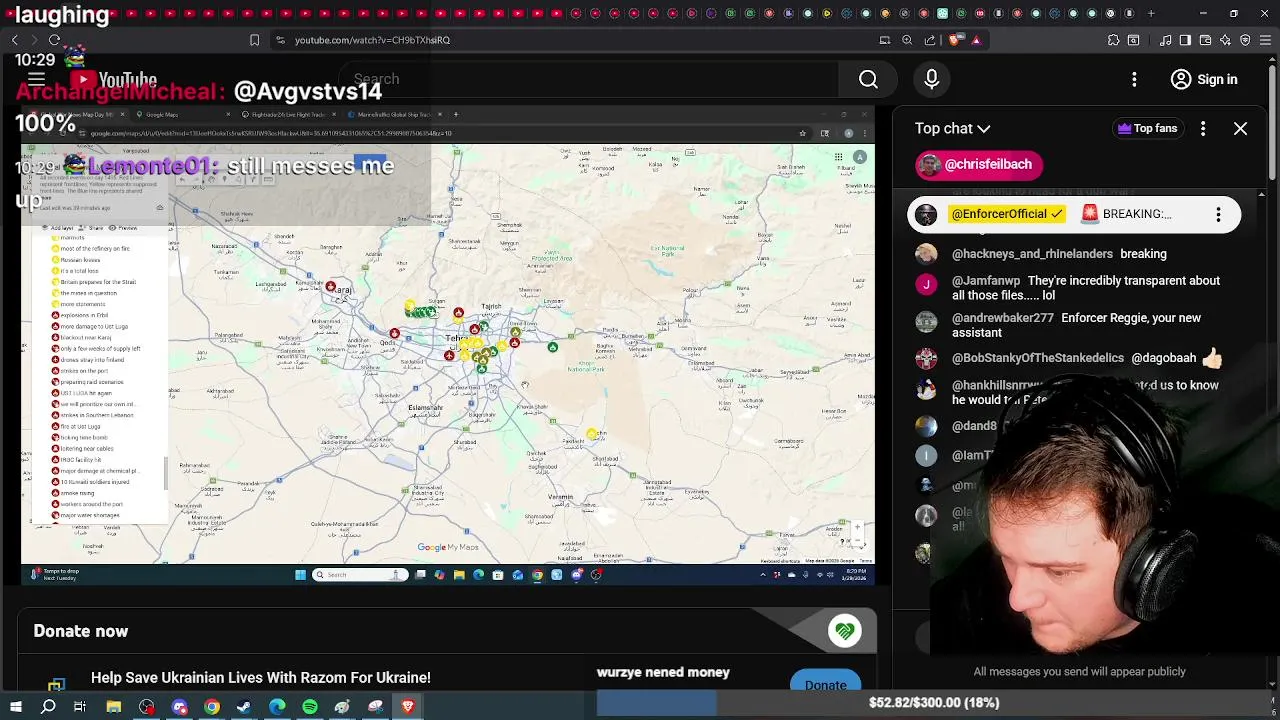Open a new browser tab
The width and height of the screenshot is (1280, 720).
point(1151,14)
